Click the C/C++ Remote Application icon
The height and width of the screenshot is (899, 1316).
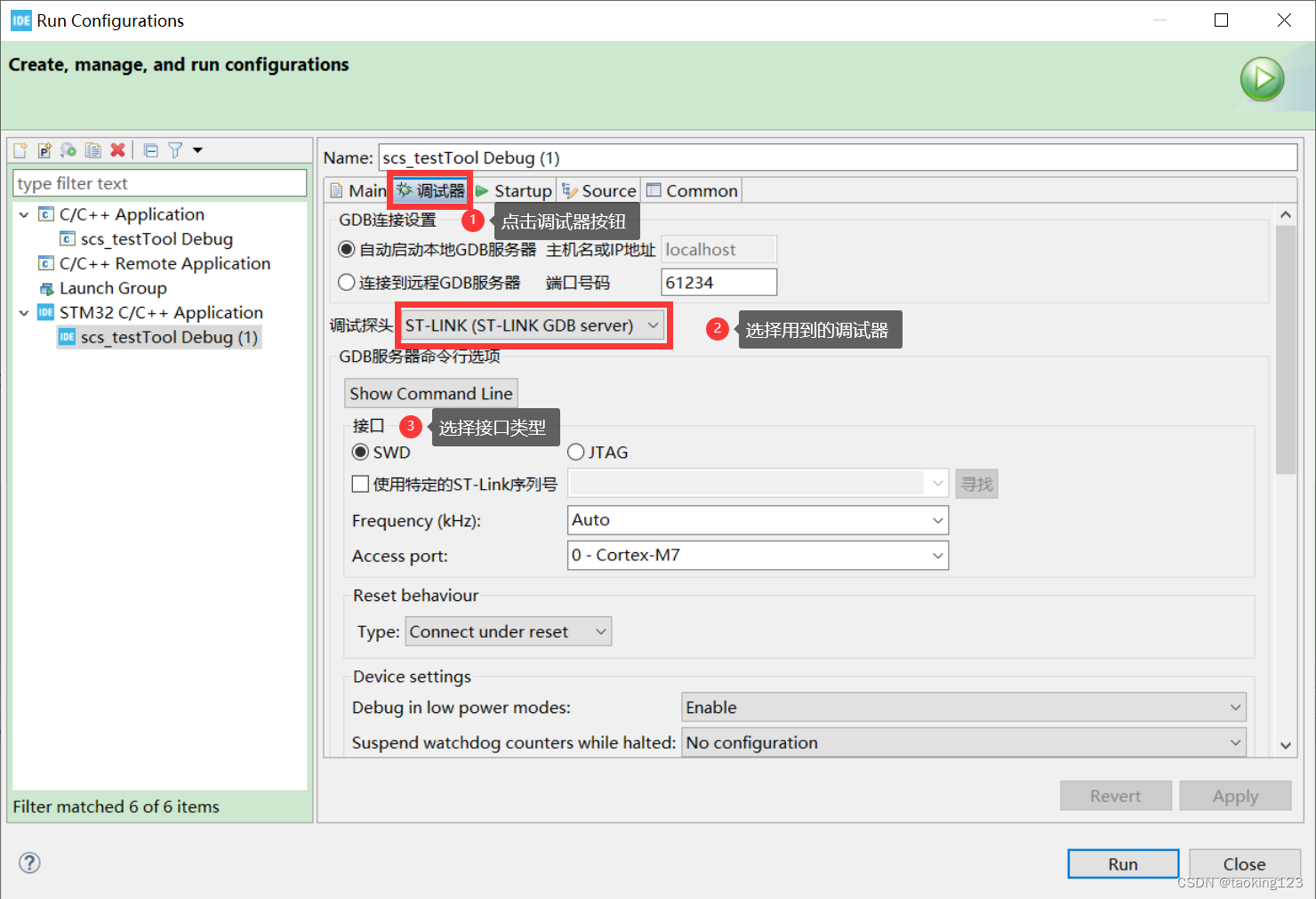(x=46, y=263)
